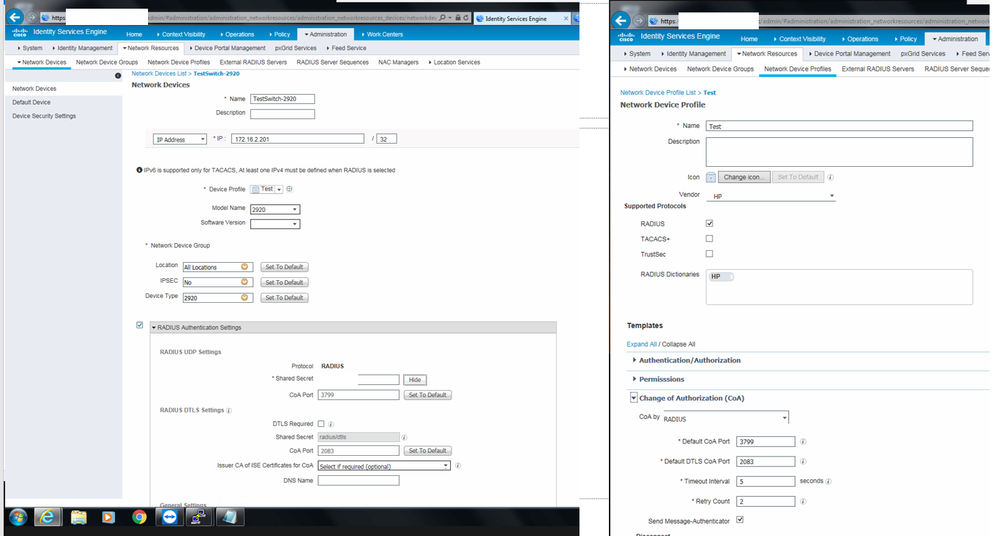
Task: Click the browser Back arrow in left window
Action: pyautogui.click(x=15, y=17)
